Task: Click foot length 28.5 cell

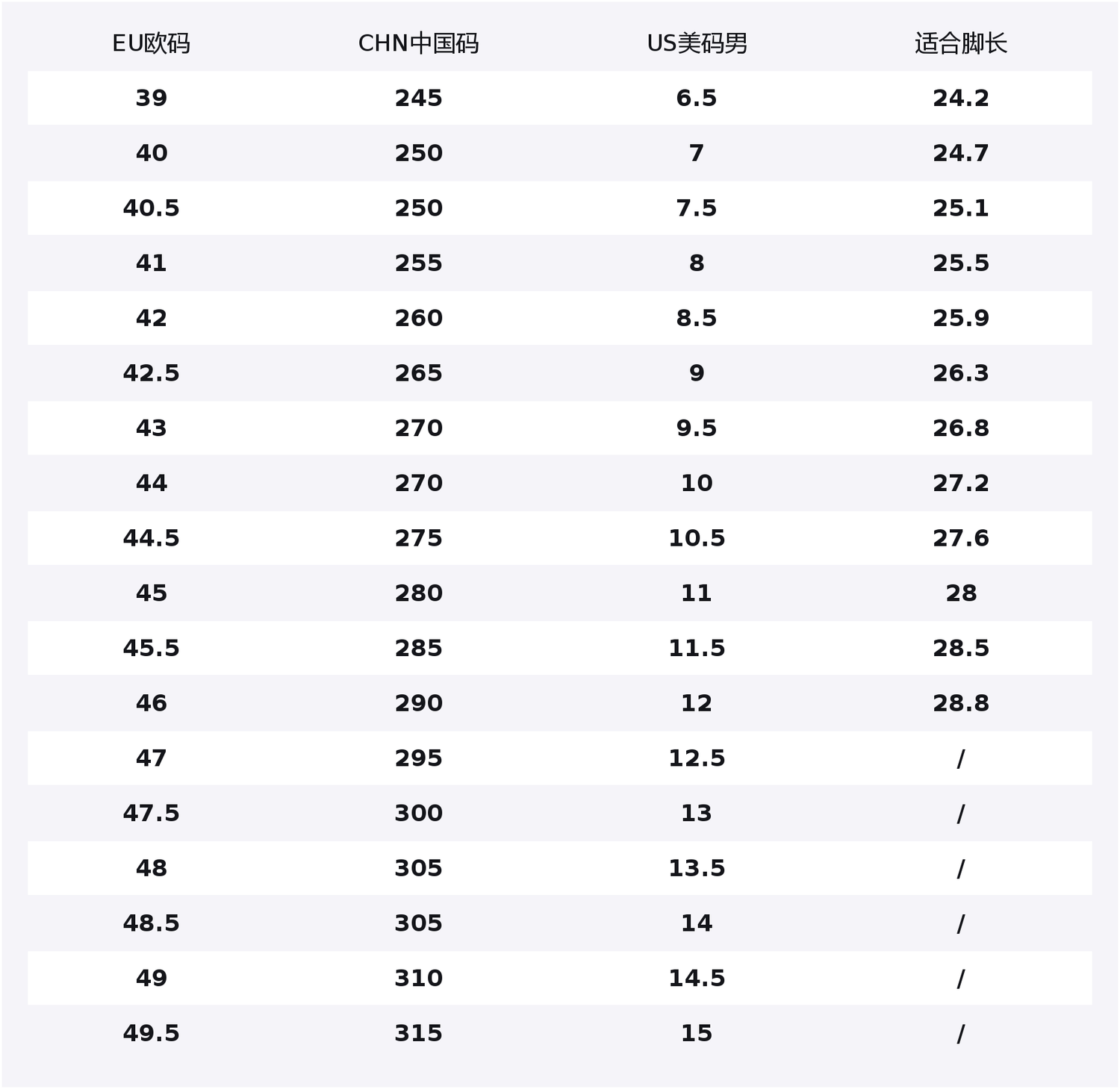Action: coord(960,648)
